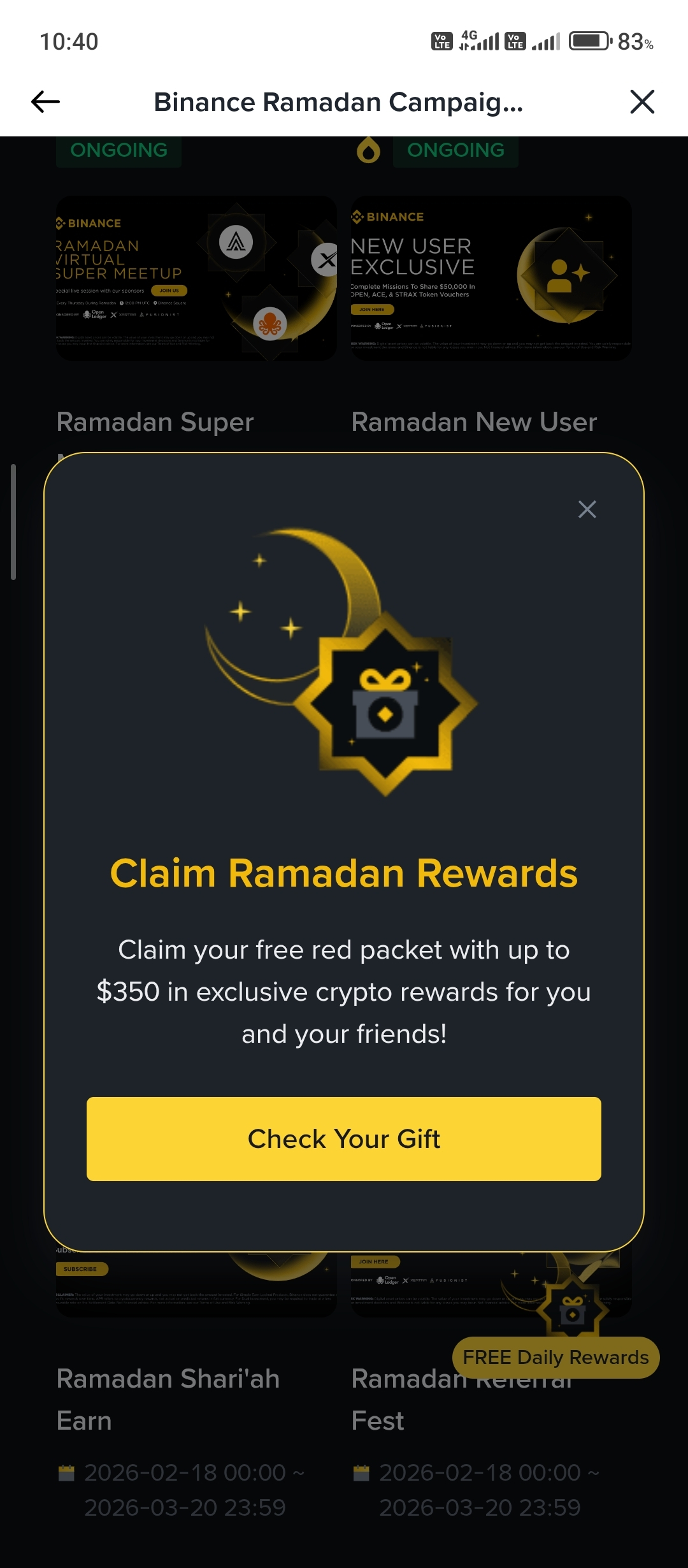Open the FREE Daily Rewards badge
This screenshot has width=688, height=1568.
555,1358
